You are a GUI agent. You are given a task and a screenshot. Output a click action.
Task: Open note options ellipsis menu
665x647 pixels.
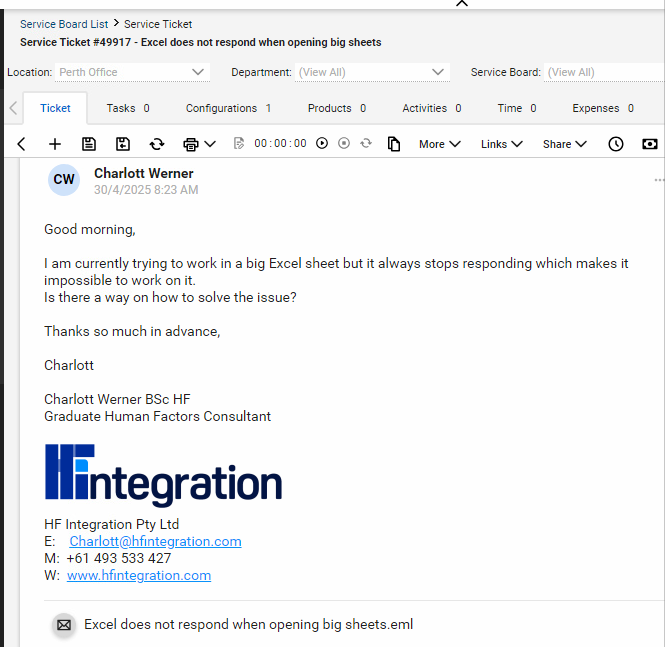point(659,180)
